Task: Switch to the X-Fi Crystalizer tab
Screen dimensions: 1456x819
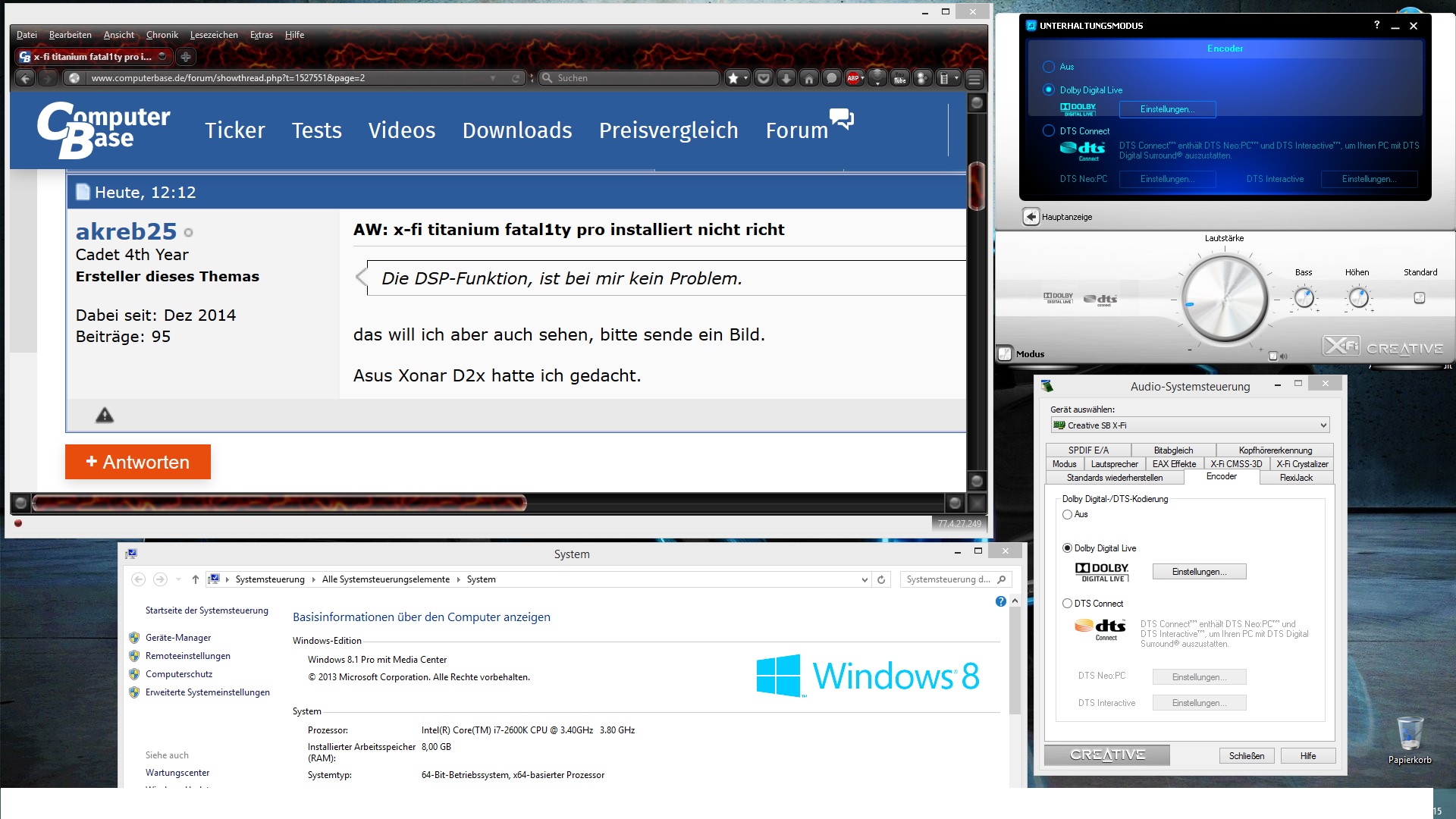Action: 1301,464
